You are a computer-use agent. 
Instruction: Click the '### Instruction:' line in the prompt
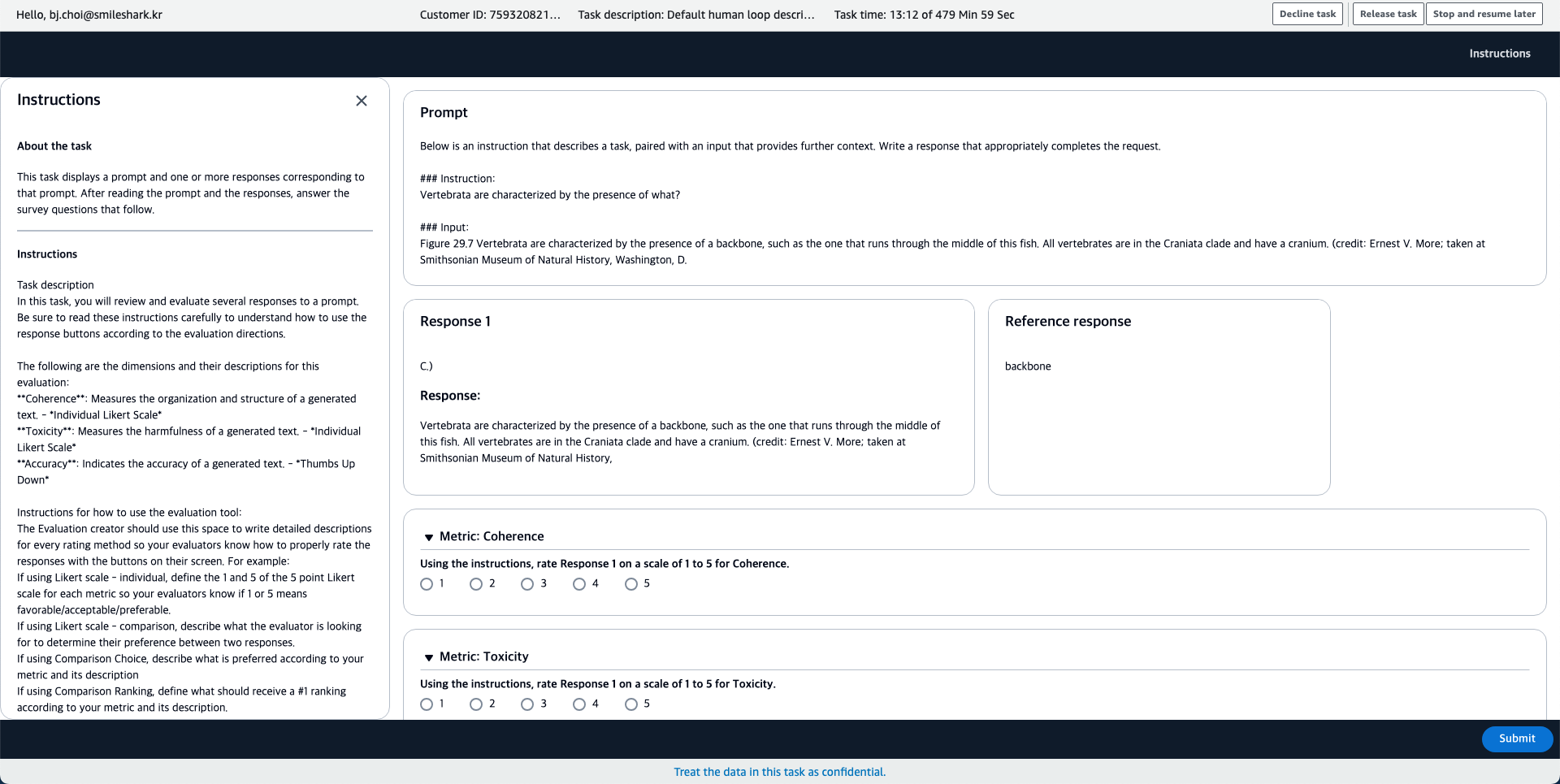pyautogui.click(x=457, y=179)
